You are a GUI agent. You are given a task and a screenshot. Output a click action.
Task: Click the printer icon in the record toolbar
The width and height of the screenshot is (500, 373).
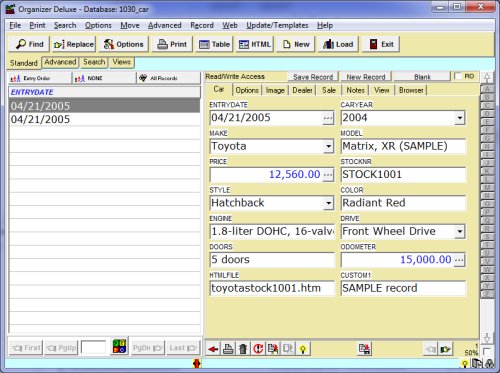tap(228, 349)
